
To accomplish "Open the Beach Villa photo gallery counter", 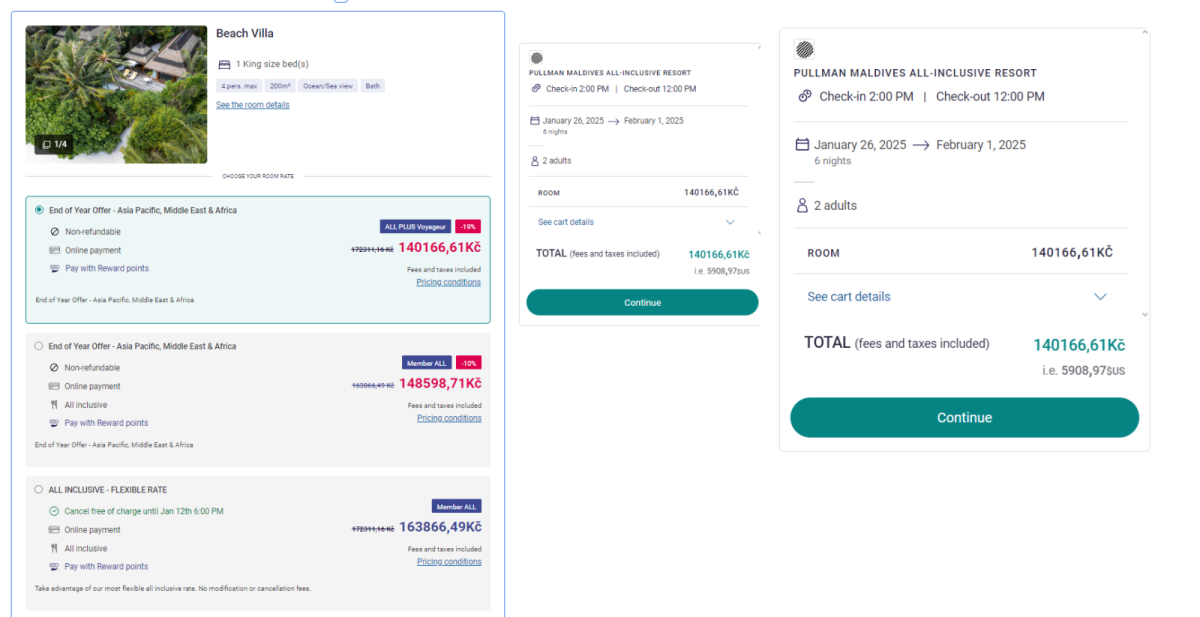I will (55, 144).
